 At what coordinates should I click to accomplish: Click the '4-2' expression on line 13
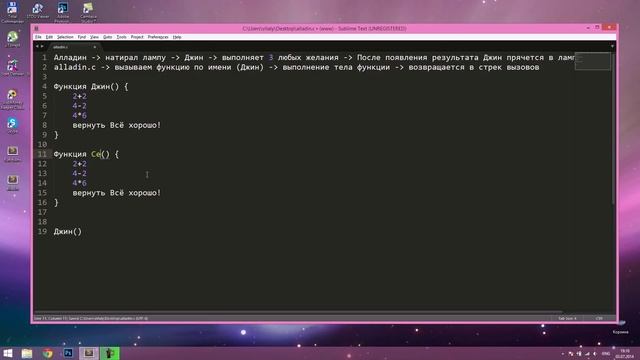point(80,173)
